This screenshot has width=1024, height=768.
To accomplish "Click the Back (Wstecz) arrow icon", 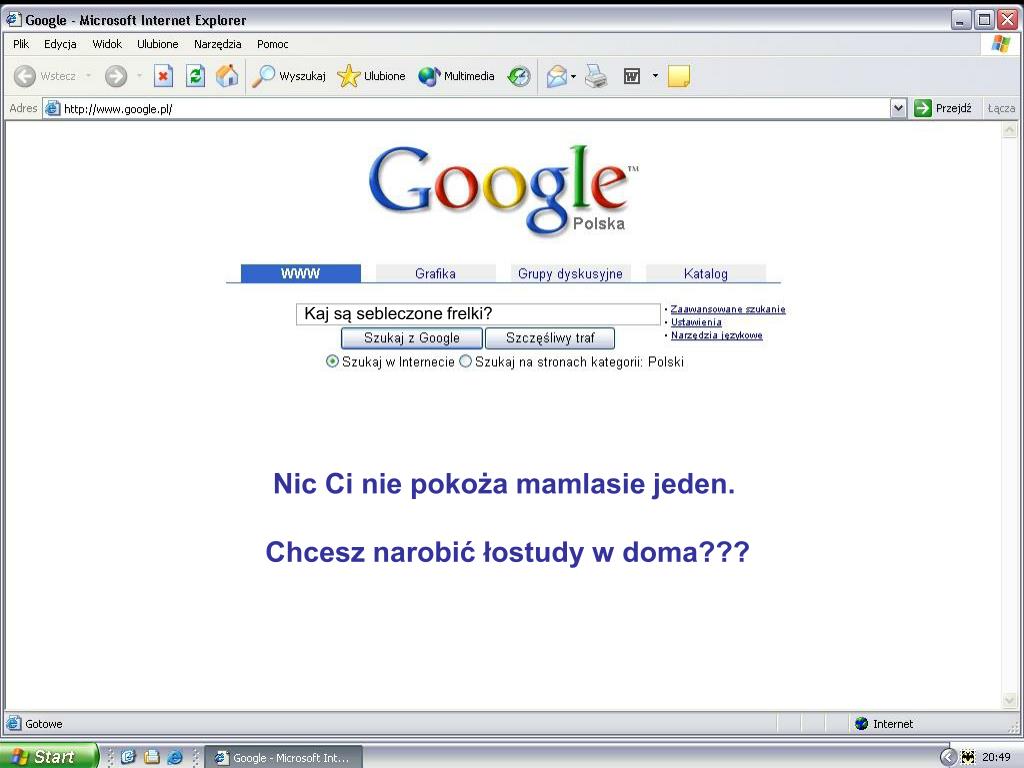I will [25, 76].
